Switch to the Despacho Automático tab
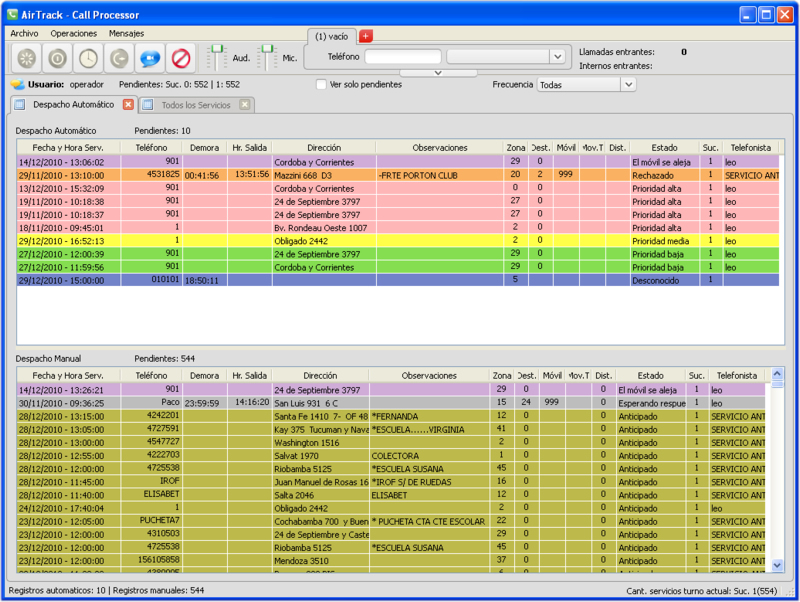 [73, 105]
